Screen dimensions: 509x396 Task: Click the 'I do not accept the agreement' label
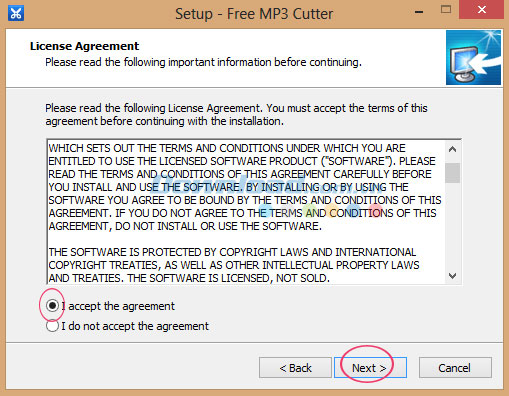point(135,326)
